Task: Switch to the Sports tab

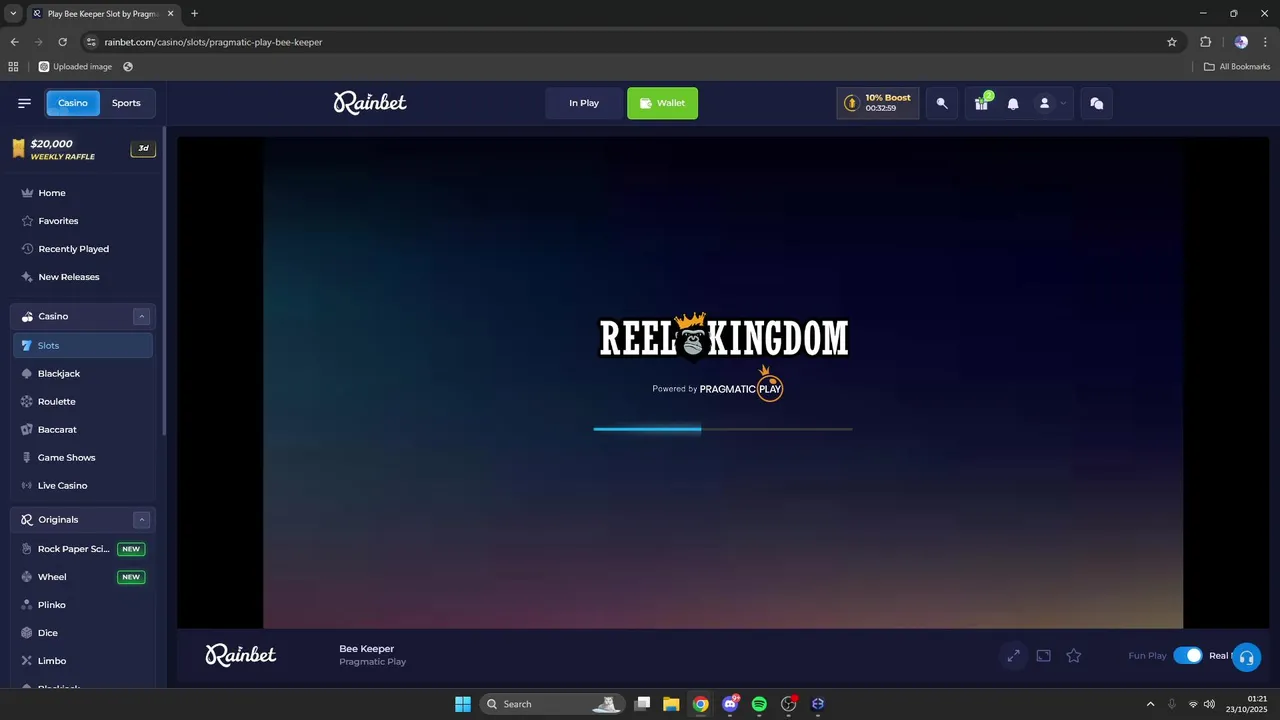Action: click(x=126, y=103)
